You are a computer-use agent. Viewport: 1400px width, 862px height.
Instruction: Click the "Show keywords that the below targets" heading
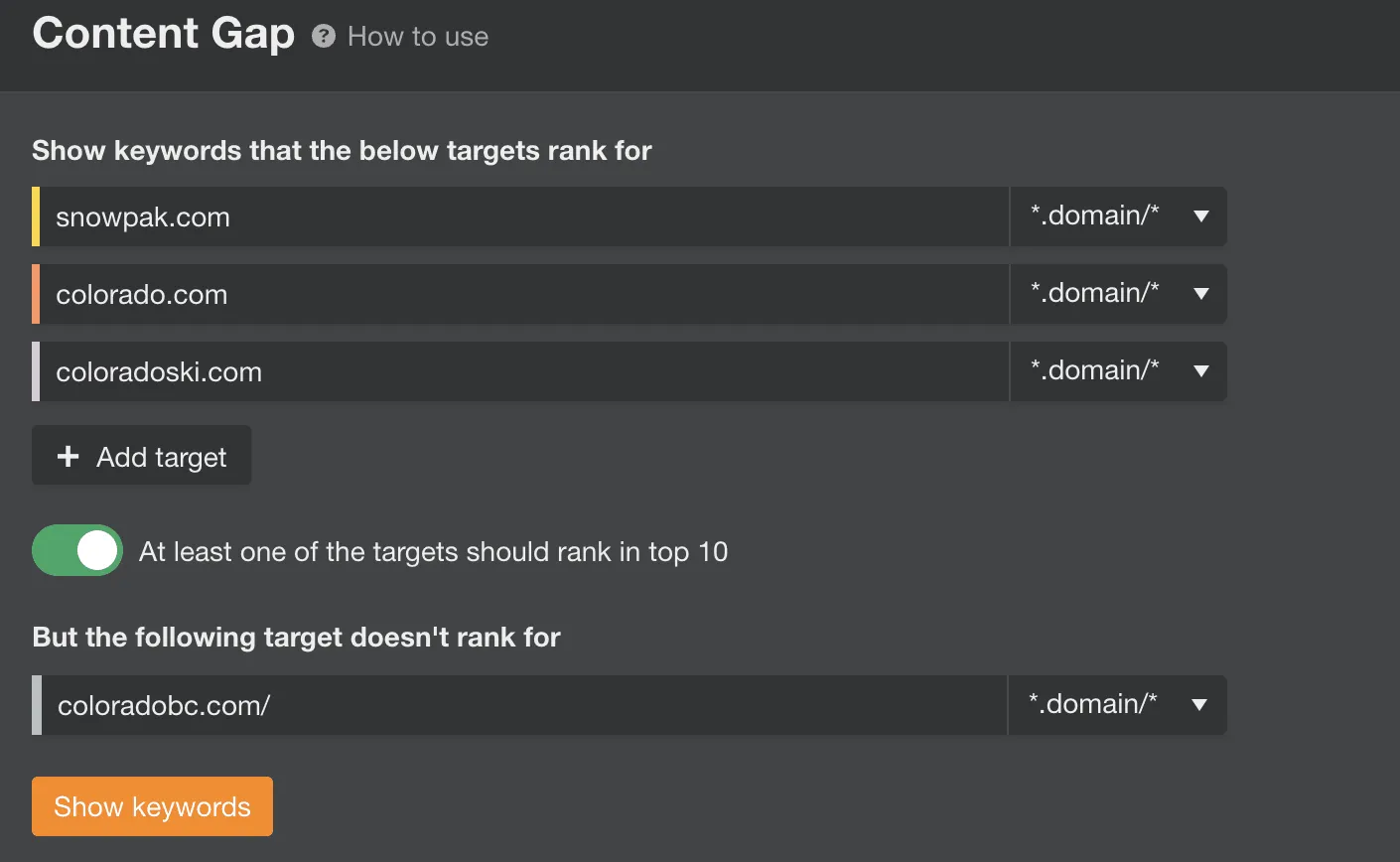pyautogui.click(x=342, y=151)
